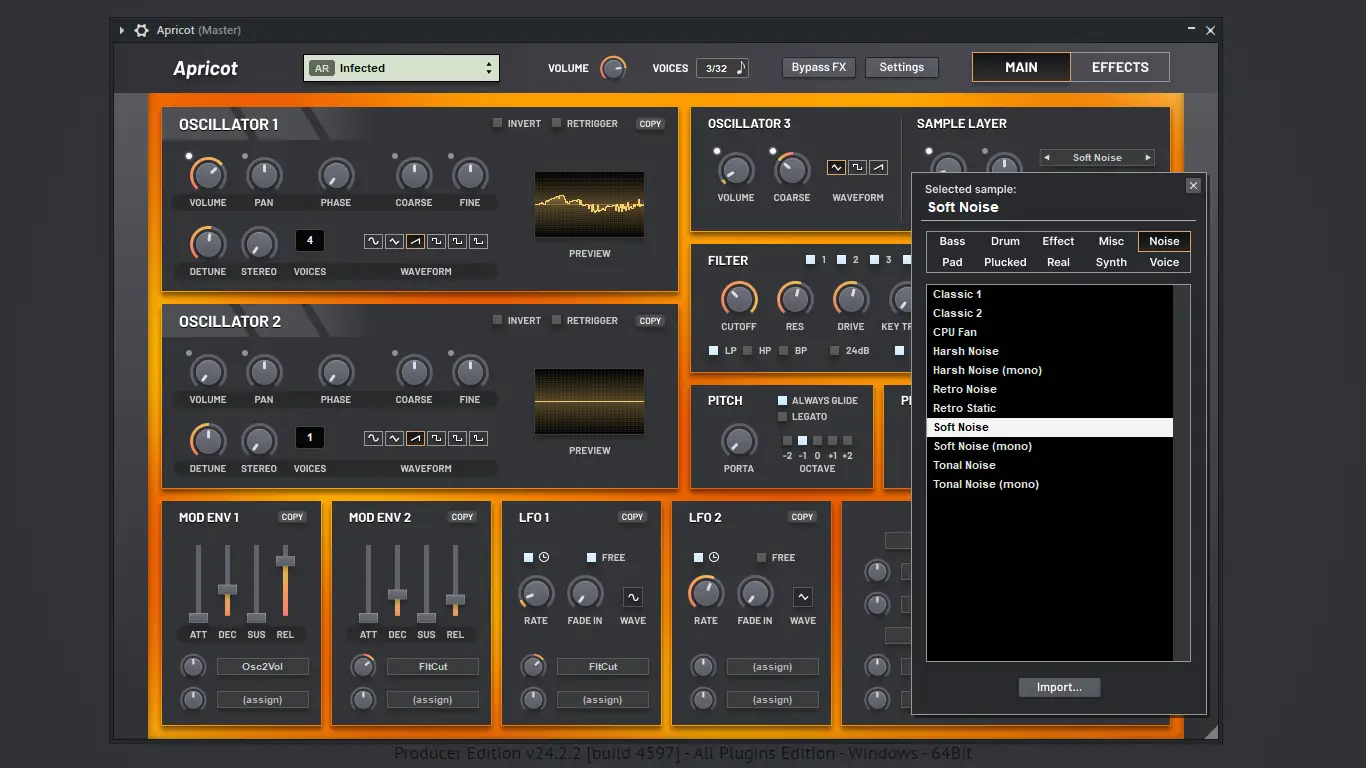Open the FltCut assignment in LFO 1
Screen dimensions: 1366x768
click(602, 666)
